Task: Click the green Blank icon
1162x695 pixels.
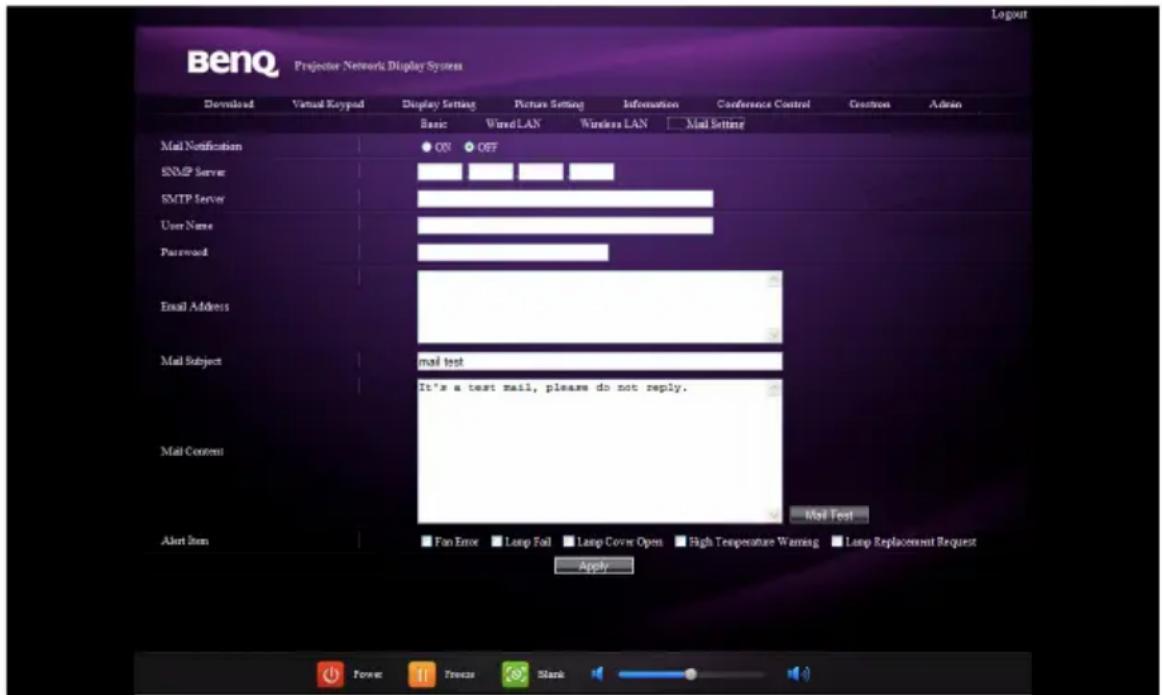Action: point(515,674)
